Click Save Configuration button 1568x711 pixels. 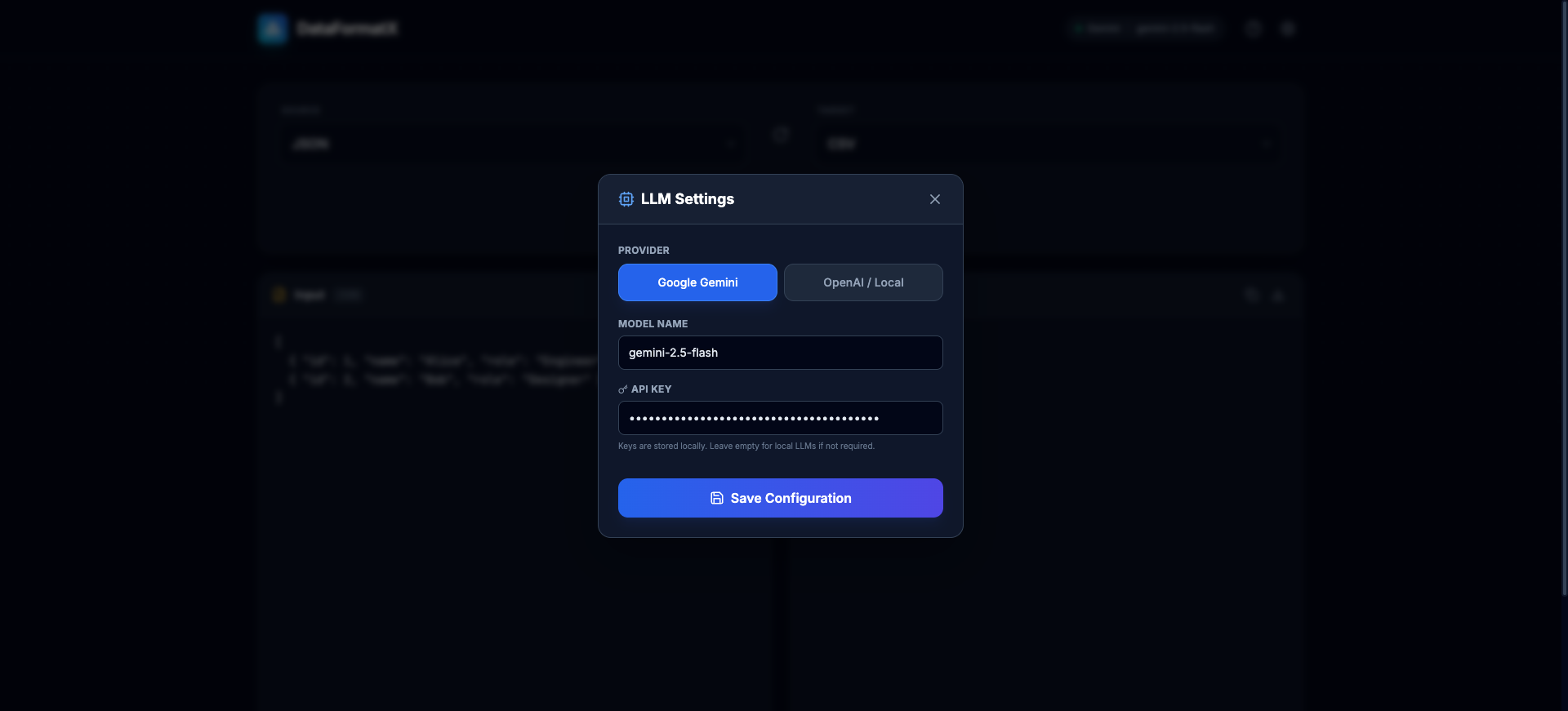click(781, 498)
